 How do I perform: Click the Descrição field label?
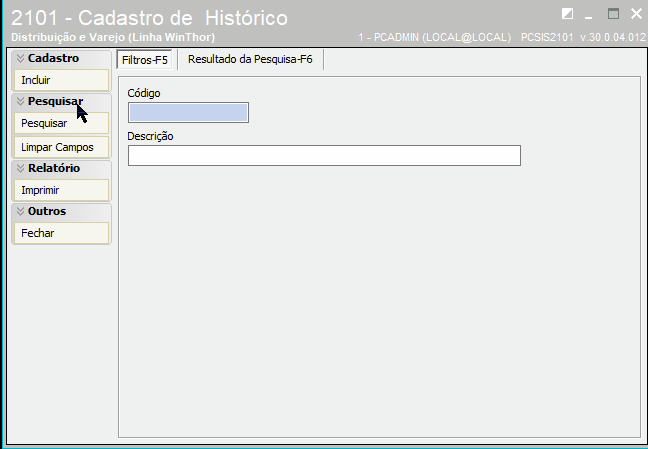(x=150, y=136)
